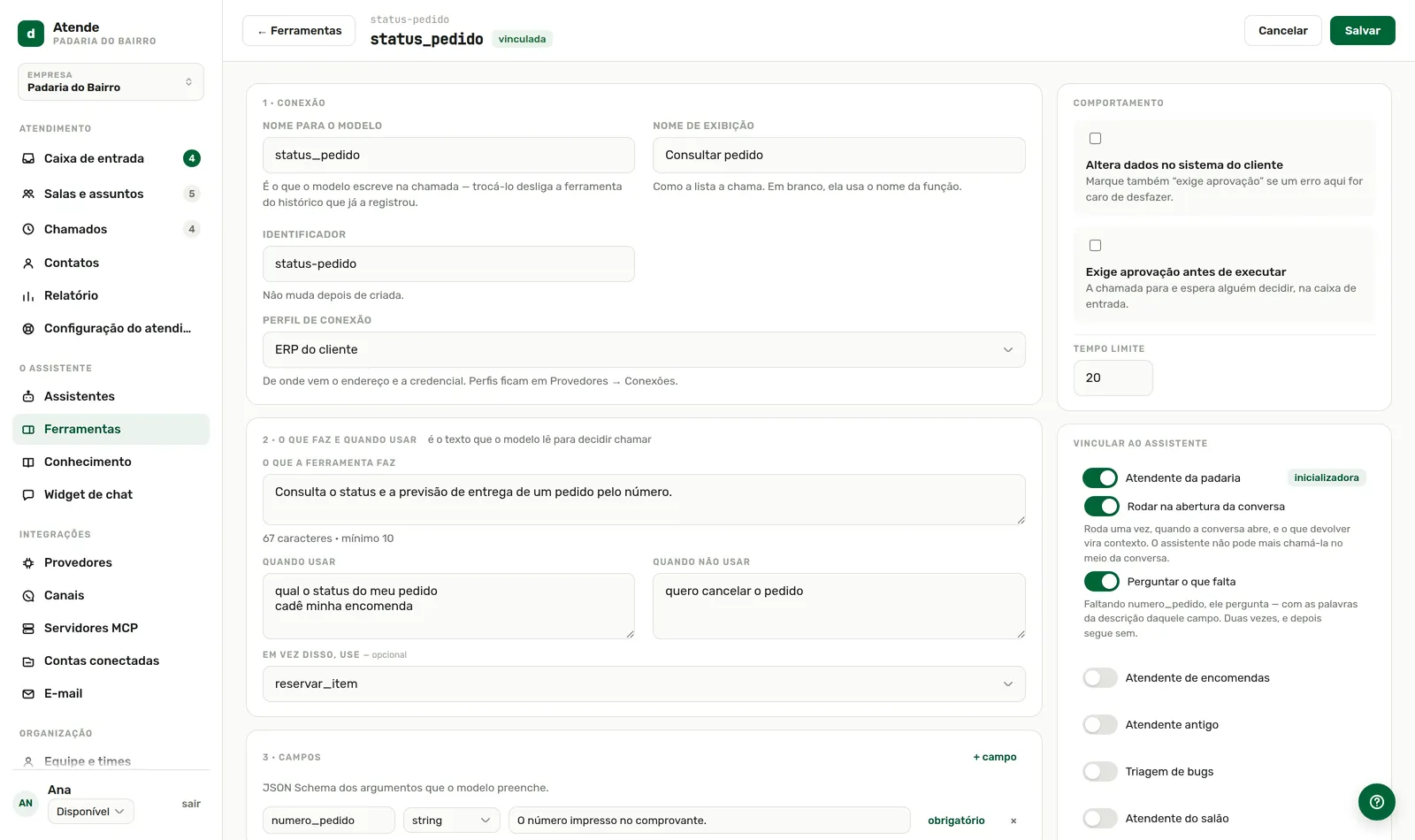Toggle 'Perguntar o que falta' switch
The width and height of the screenshot is (1415, 840).
(1102, 581)
